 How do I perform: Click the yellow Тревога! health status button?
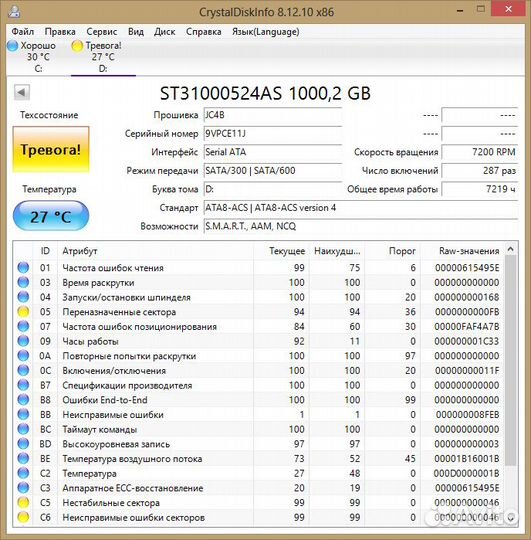tap(51, 149)
